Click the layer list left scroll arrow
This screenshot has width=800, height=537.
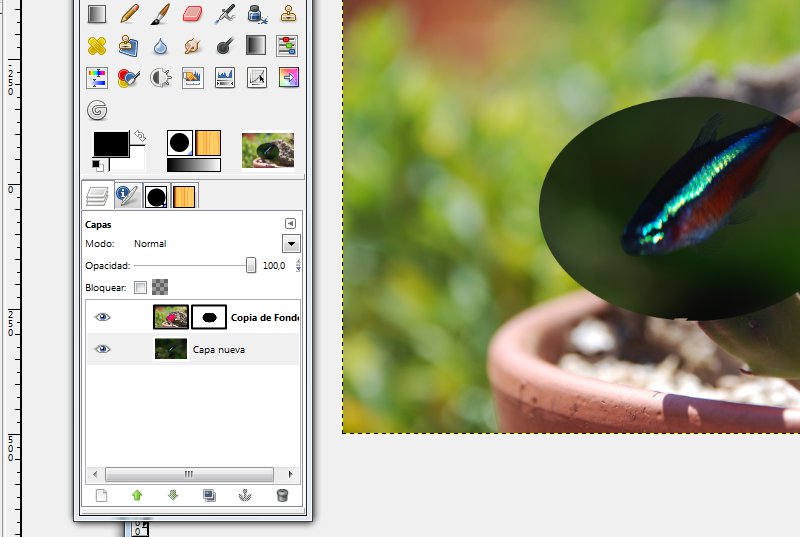[x=95, y=474]
